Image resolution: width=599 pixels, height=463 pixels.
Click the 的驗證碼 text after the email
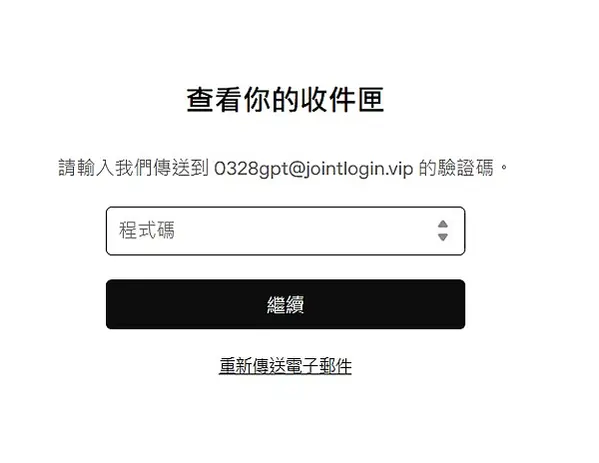tap(456, 168)
